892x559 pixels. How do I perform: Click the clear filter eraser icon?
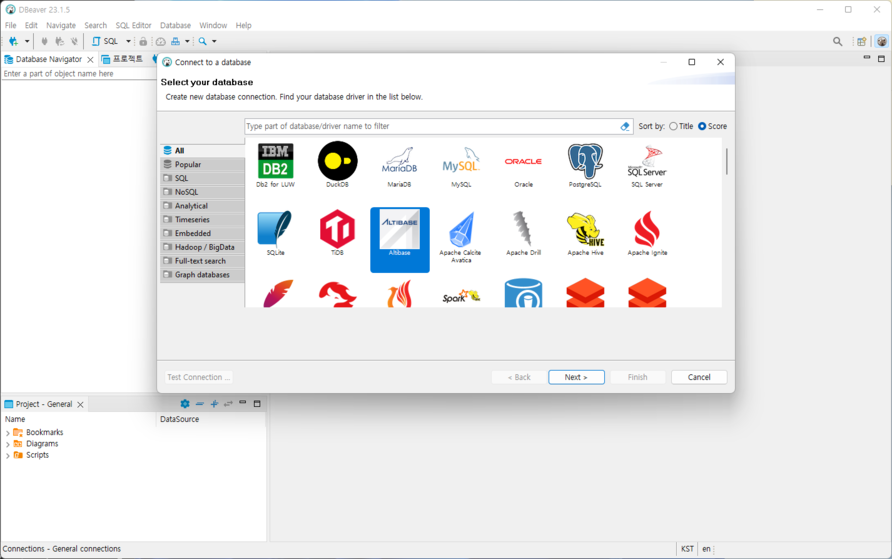[x=625, y=127]
